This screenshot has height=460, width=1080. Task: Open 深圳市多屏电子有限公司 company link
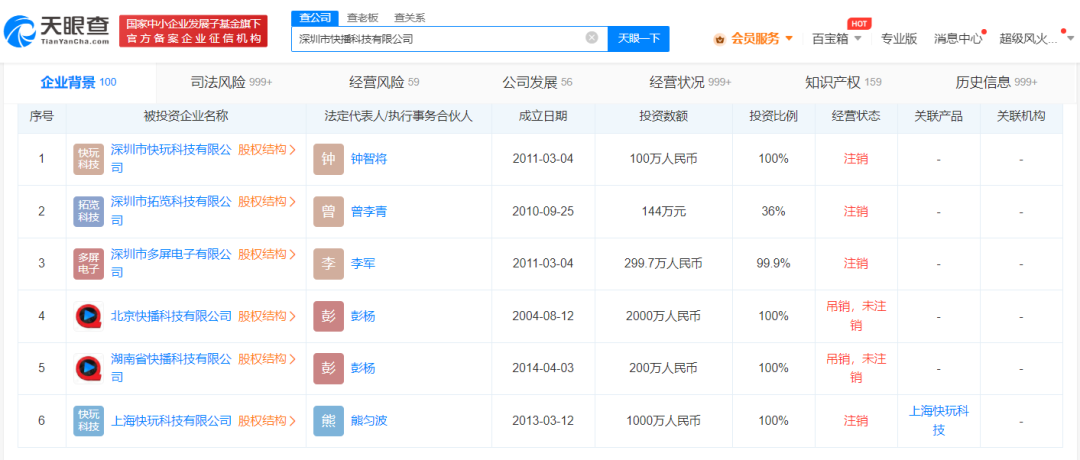coord(171,263)
